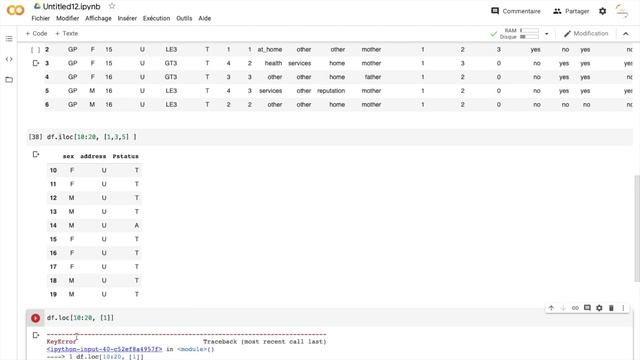Viewport: 640px width, 360px height.
Task: Click the notebook title Untitled12.ipynb
Action: click(71, 7)
